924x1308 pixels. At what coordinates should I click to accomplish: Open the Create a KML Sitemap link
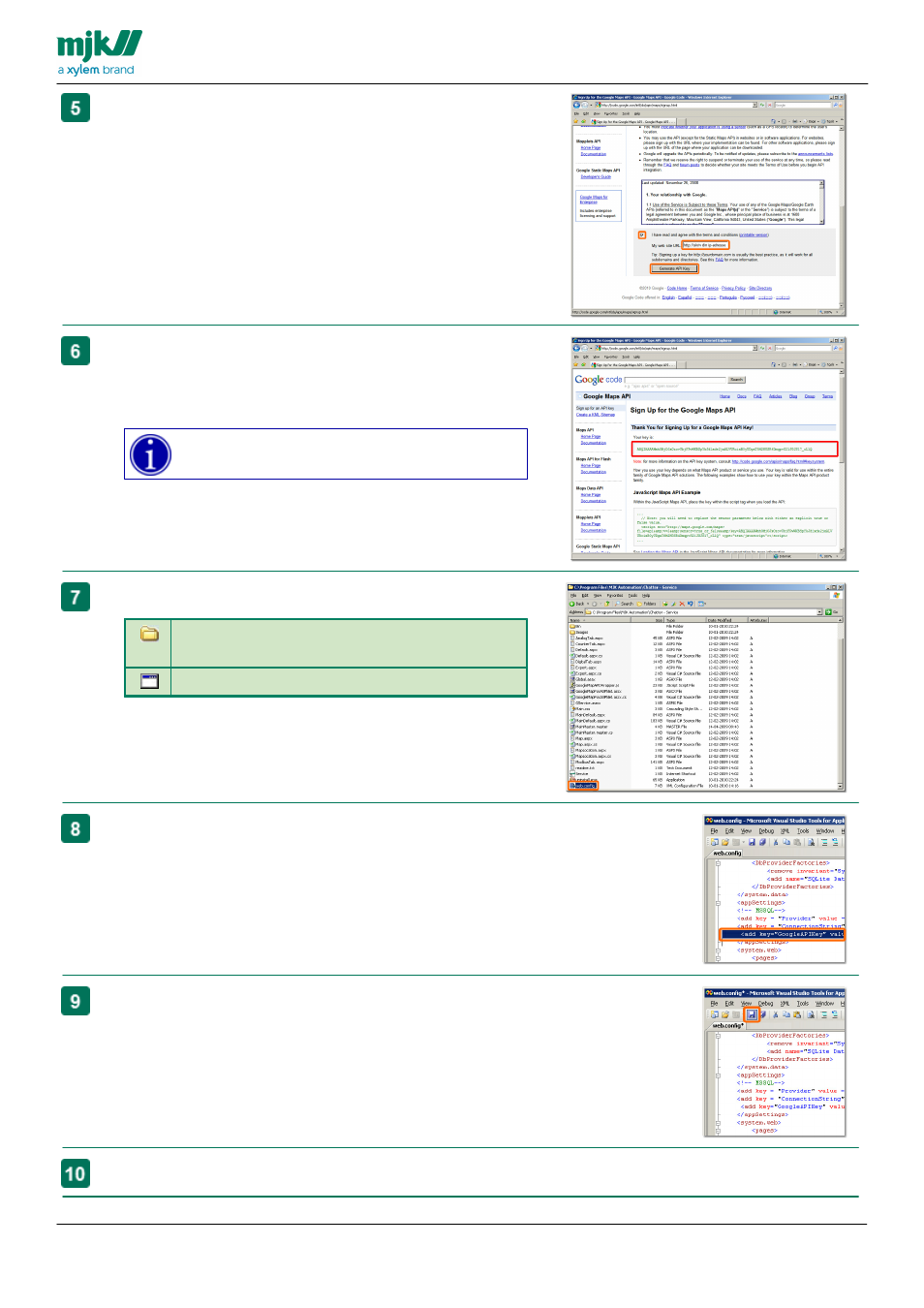coord(596,415)
